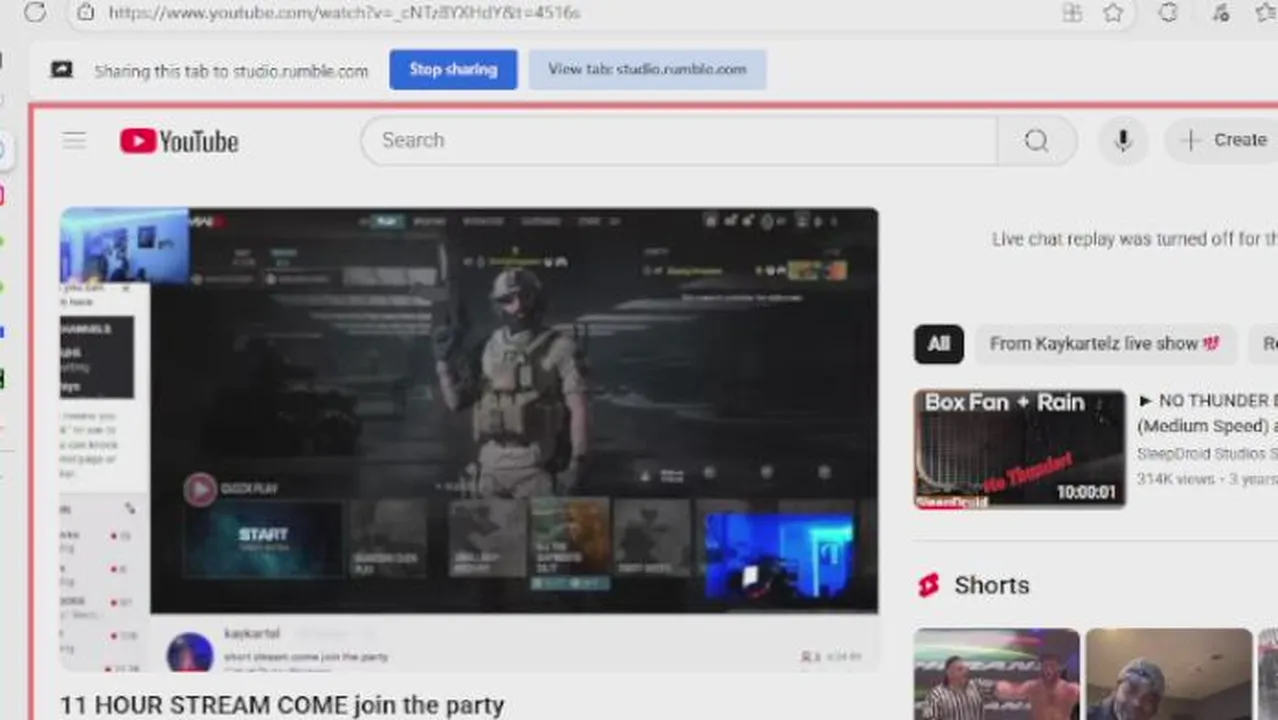The image size is (1278, 720).
Task: Click the voice search microphone icon
Action: tap(1122, 140)
